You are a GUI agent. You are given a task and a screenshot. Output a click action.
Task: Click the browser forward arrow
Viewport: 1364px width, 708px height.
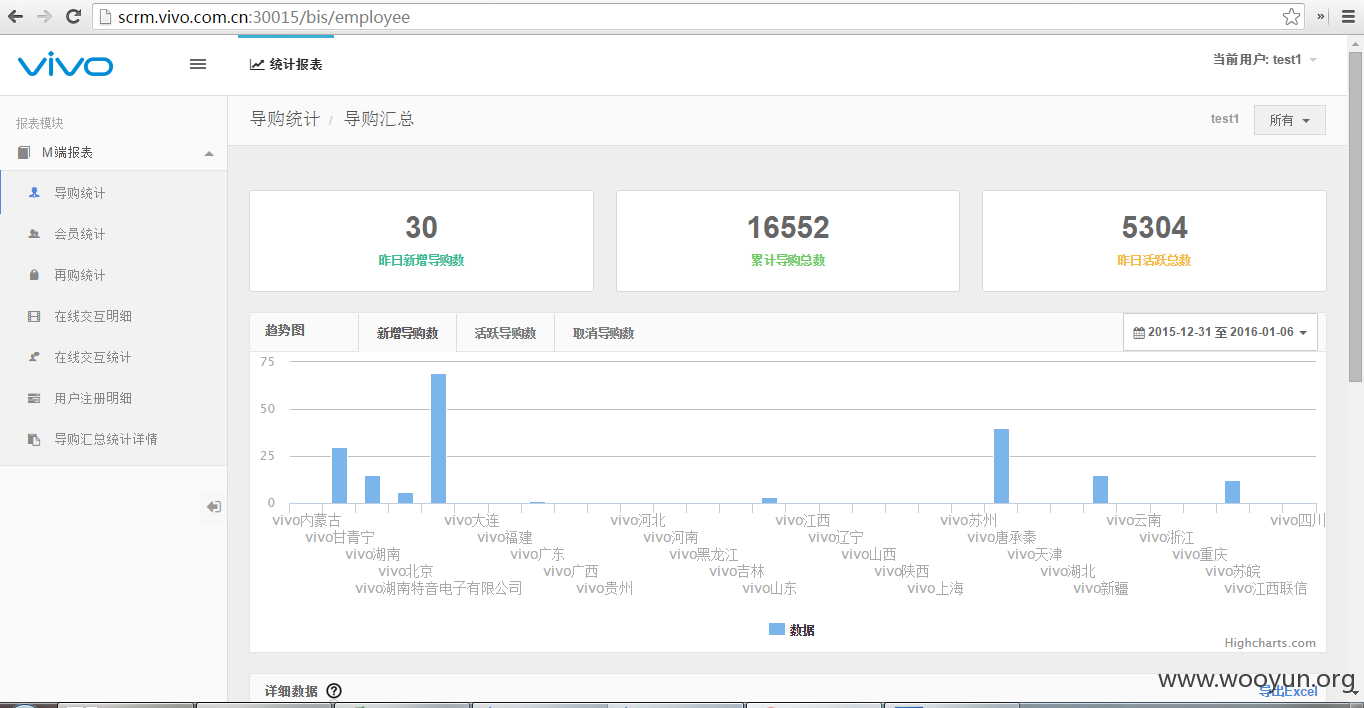(44, 17)
